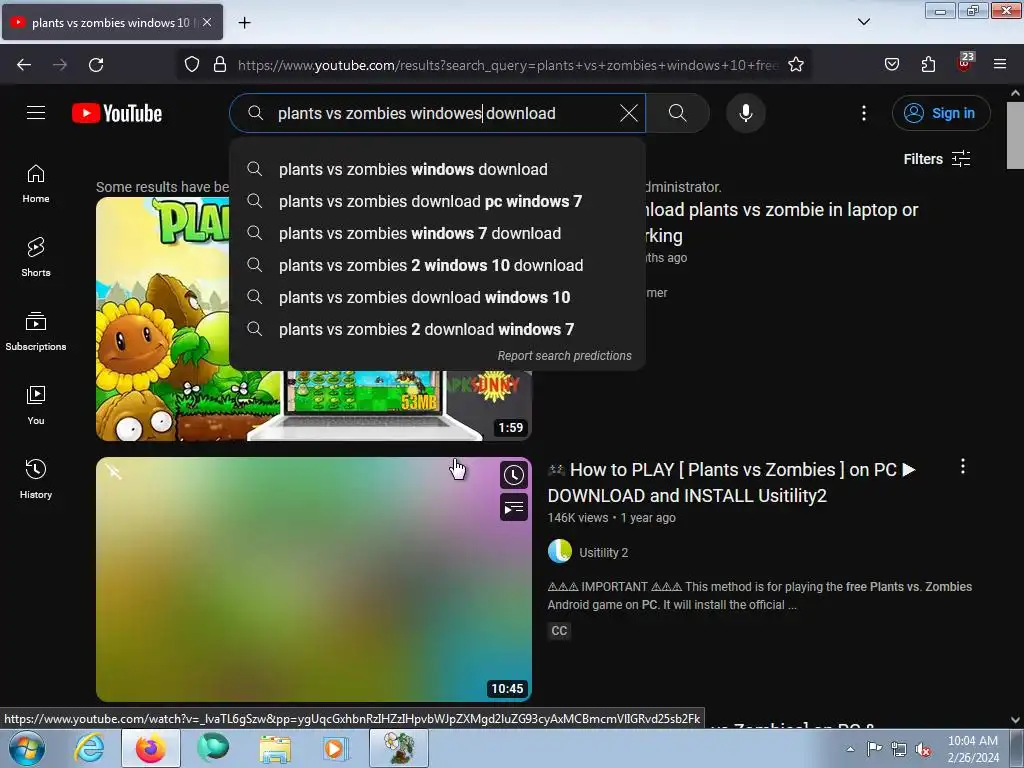Open the Usitility 2 channel avatar
Image resolution: width=1024 pixels, height=768 pixels.
point(560,552)
